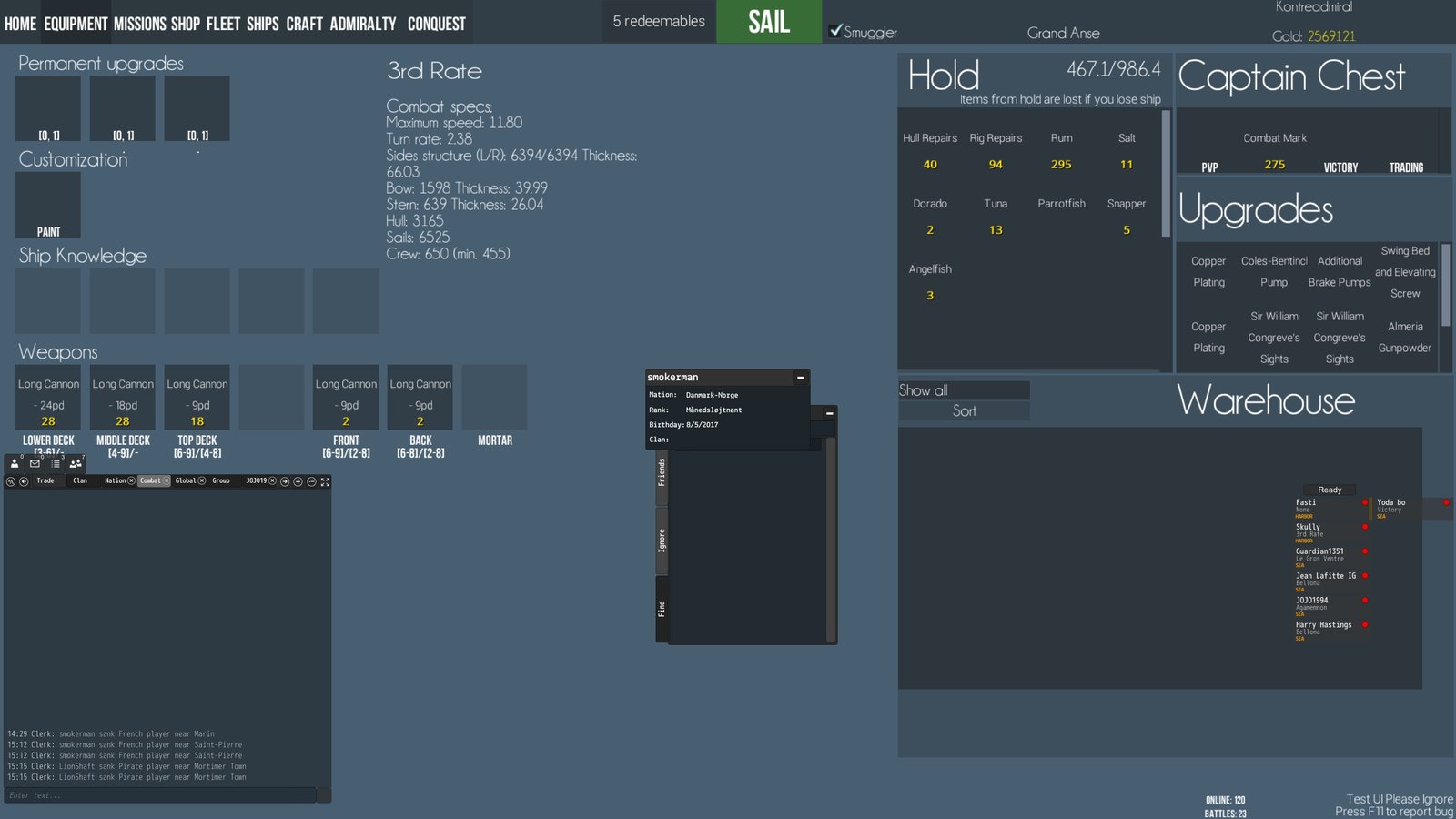Open the list icon above chat
The image size is (1456, 819).
(56, 464)
